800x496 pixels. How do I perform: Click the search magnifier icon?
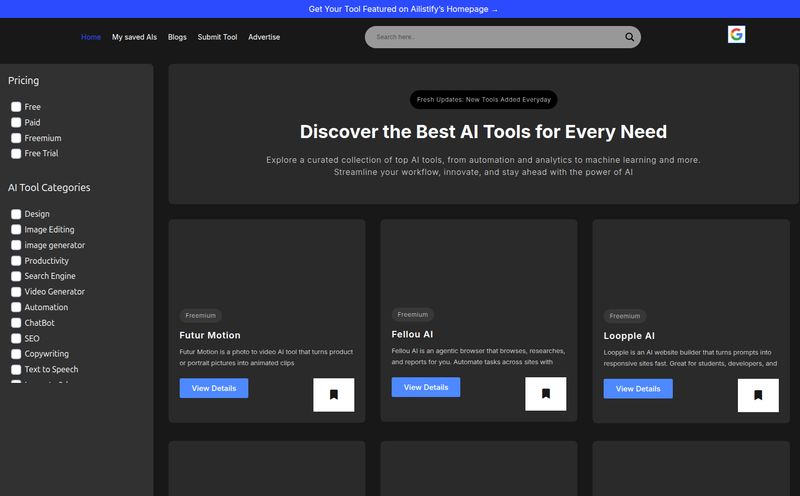pos(630,37)
